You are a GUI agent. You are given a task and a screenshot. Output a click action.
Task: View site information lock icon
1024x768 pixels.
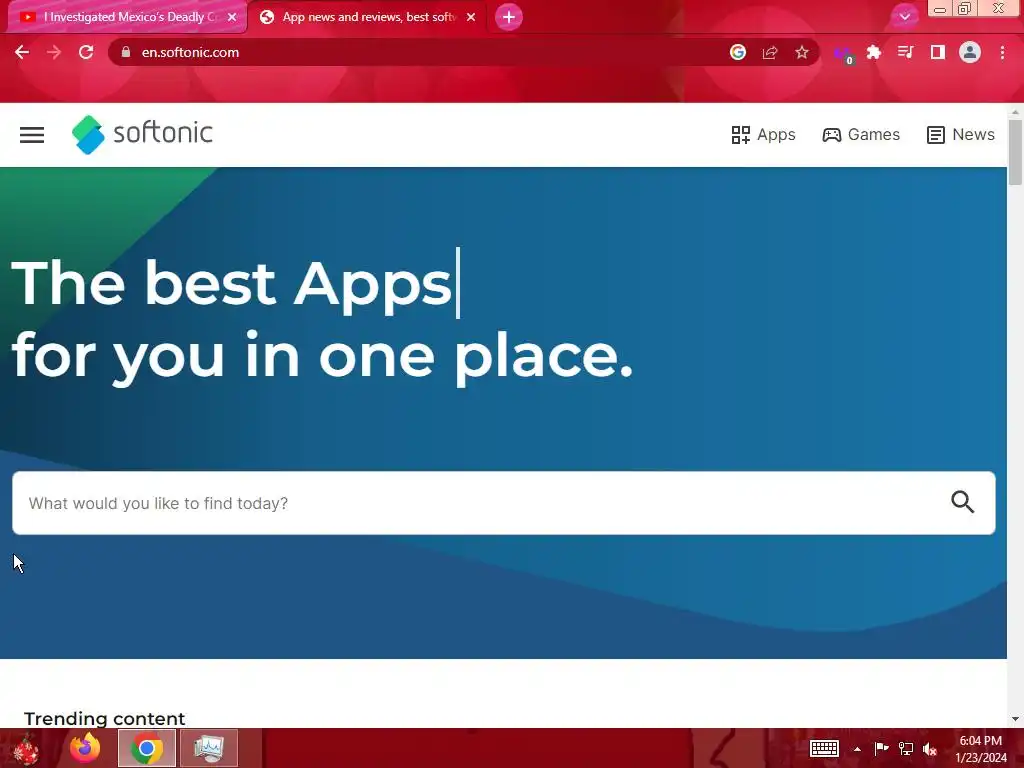[x=126, y=52]
